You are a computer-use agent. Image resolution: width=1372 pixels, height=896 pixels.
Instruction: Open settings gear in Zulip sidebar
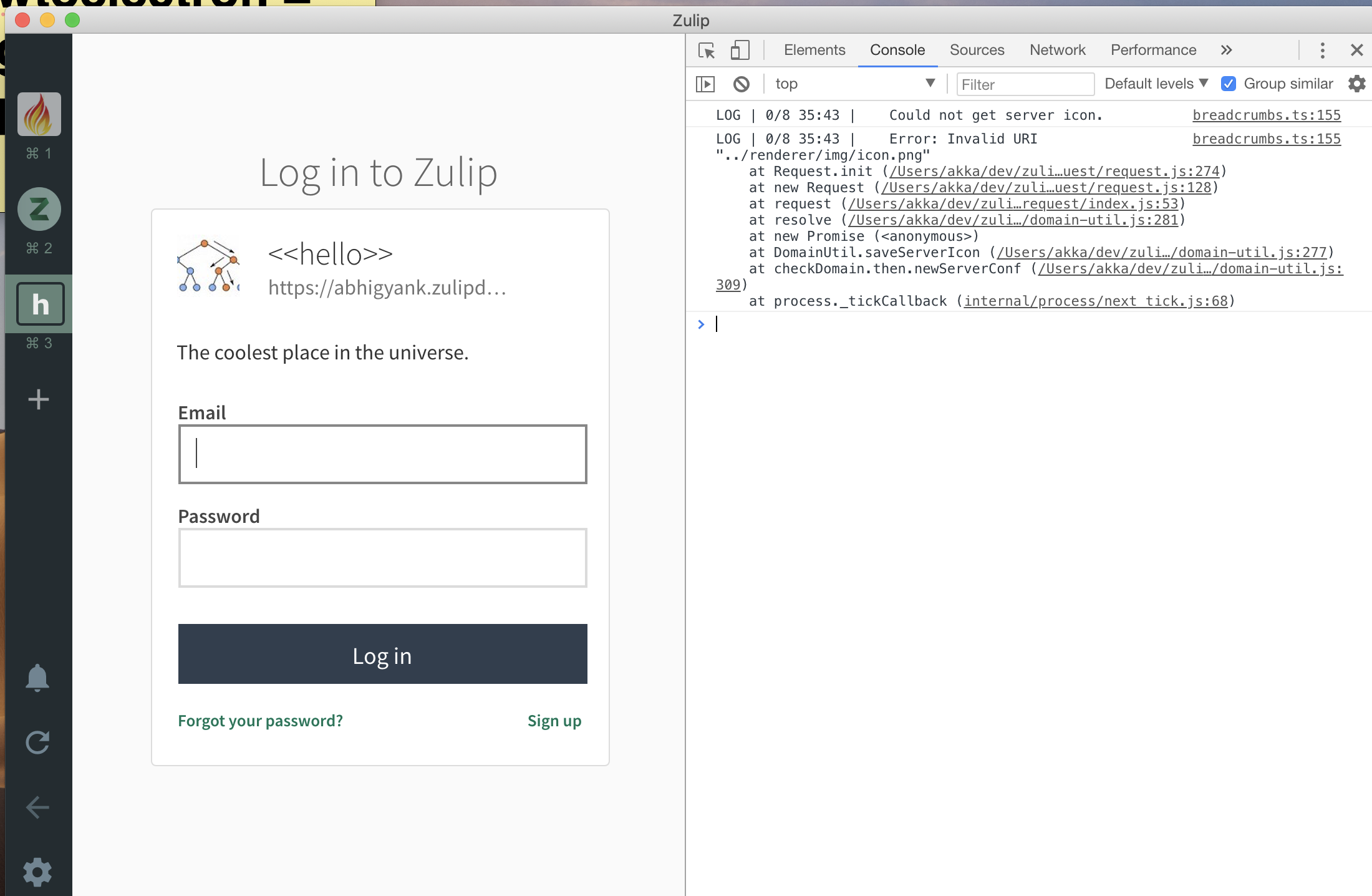[x=37, y=872]
